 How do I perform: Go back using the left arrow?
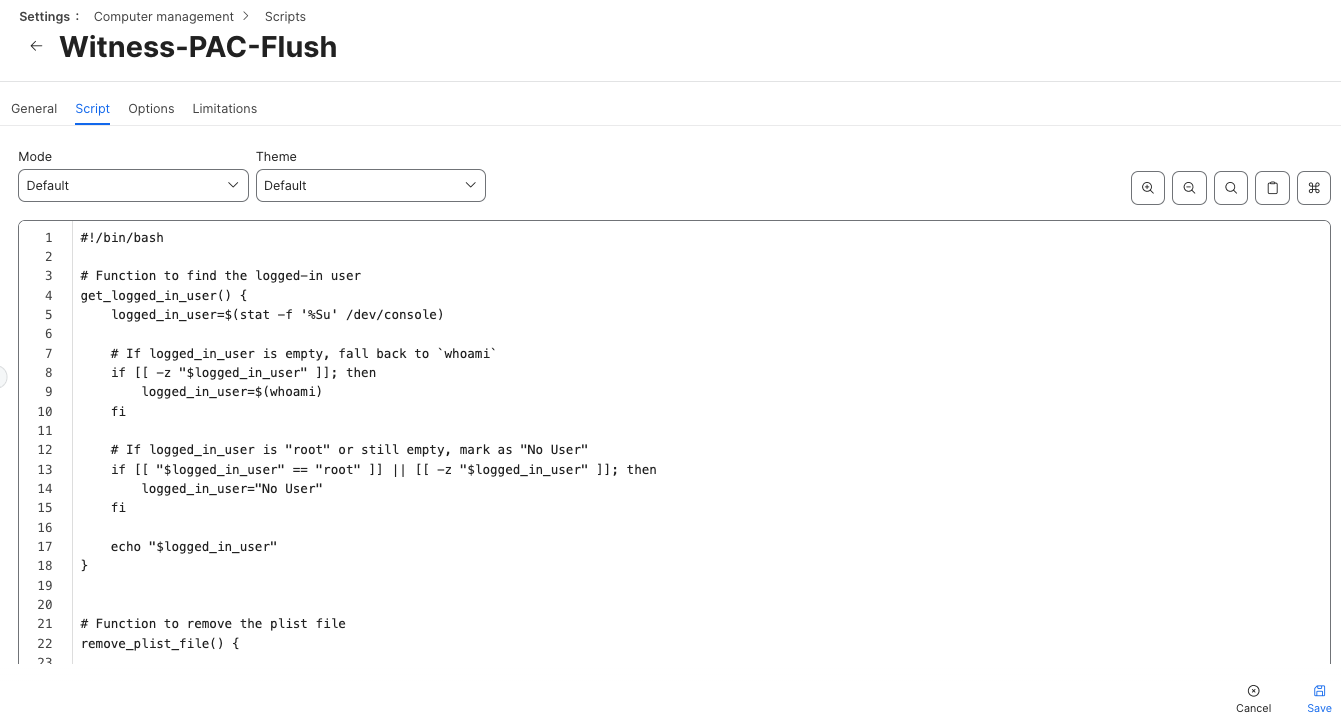click(x=36, y=46)
